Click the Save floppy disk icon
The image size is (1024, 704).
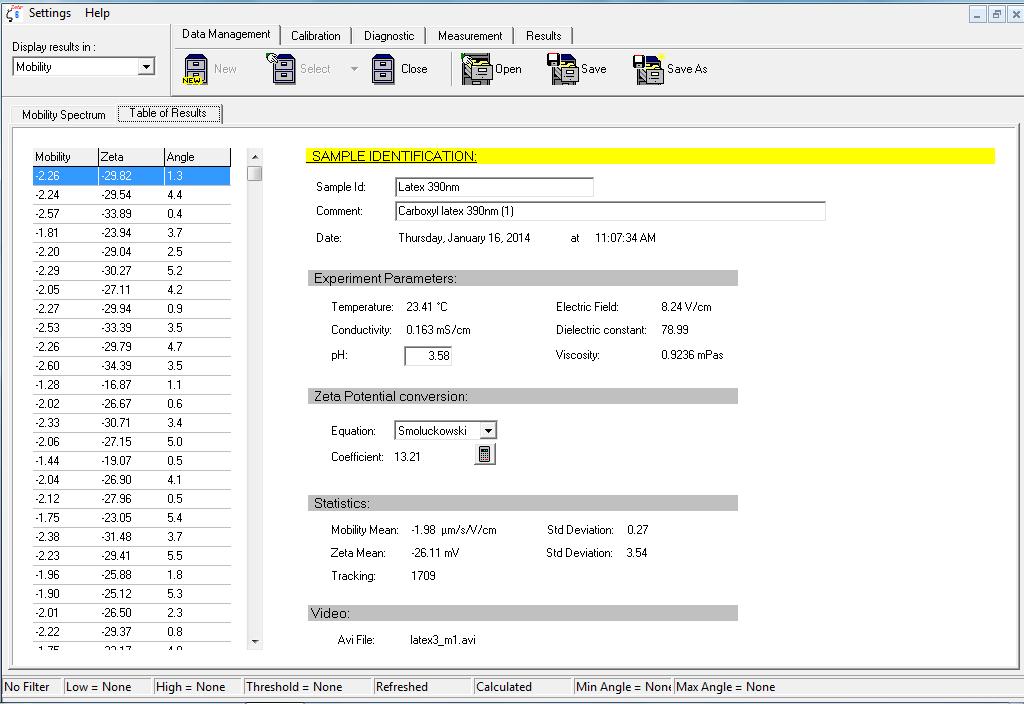point(563,69)
